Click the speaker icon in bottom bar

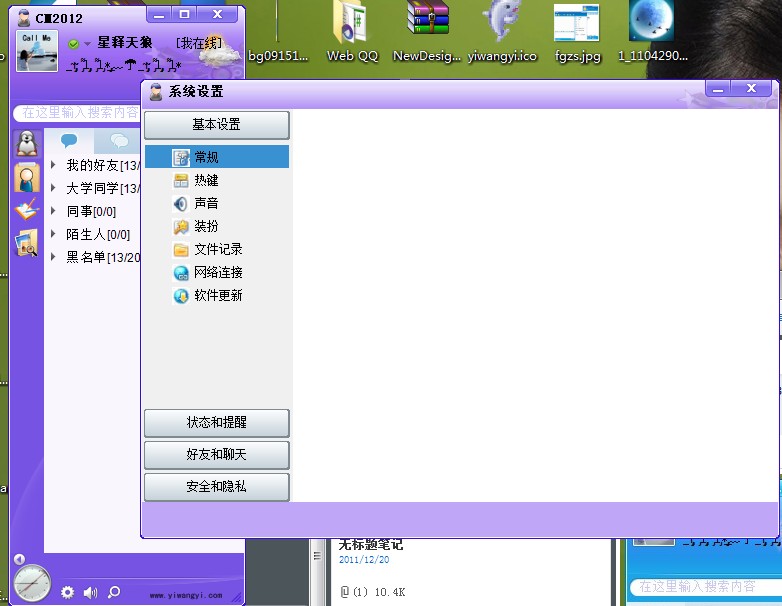tap(91, 592)
